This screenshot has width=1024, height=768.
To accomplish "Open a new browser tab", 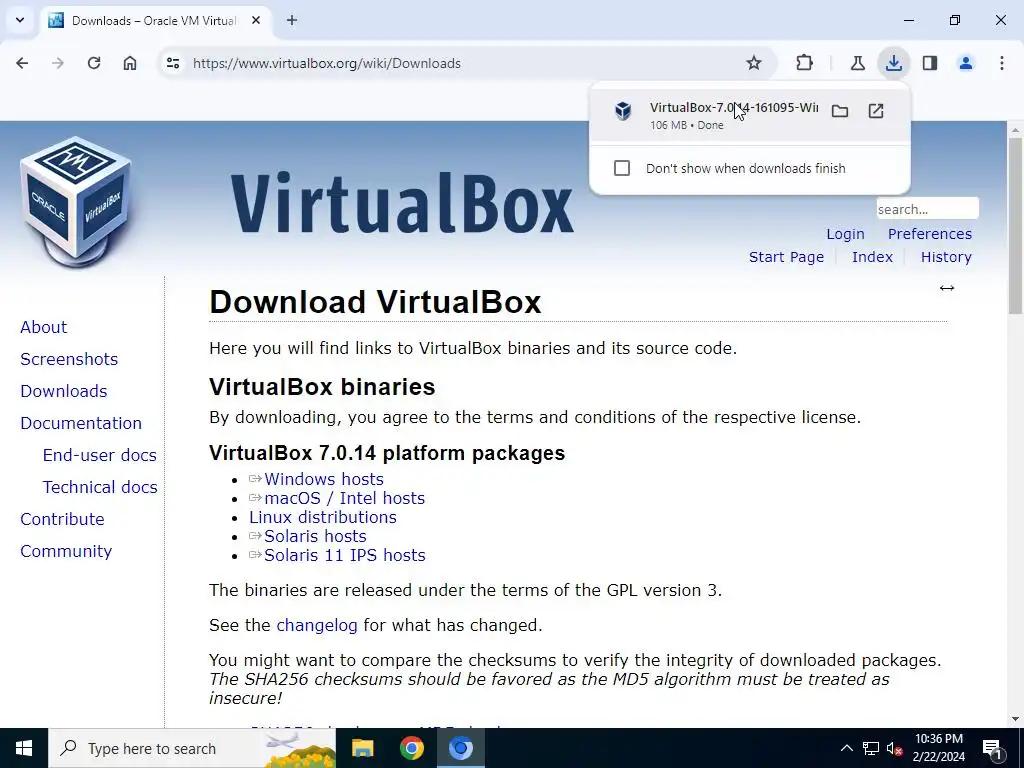I will coord(292,20).
